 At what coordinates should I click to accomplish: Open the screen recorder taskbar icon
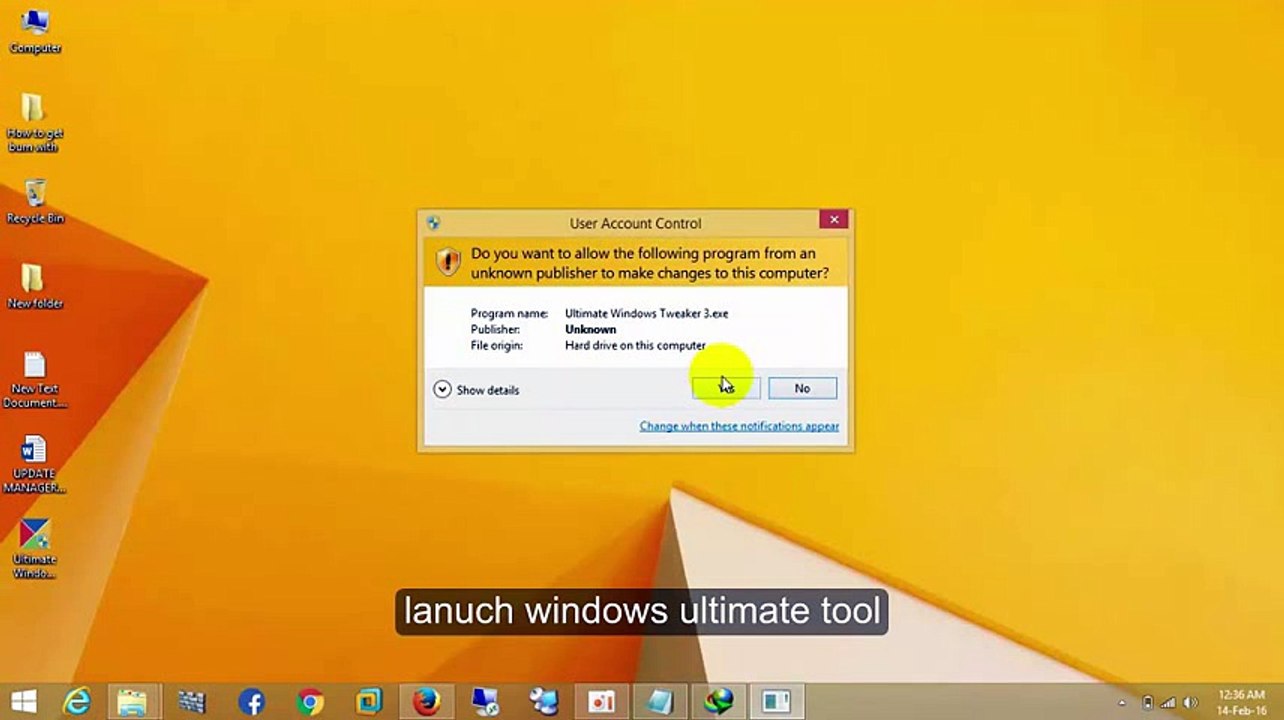click(x=602, y=702)
